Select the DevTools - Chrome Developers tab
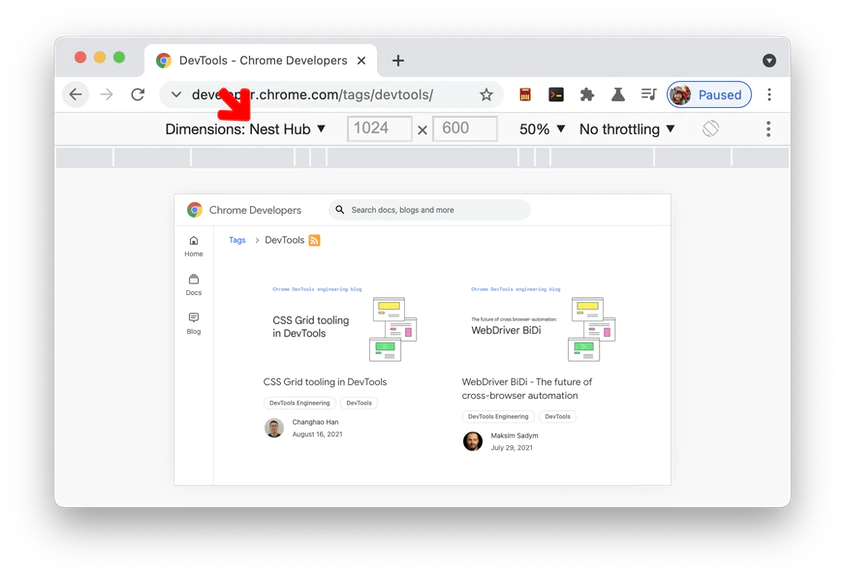Viewport: 845px width, 579px height. [x=260, y=61]
